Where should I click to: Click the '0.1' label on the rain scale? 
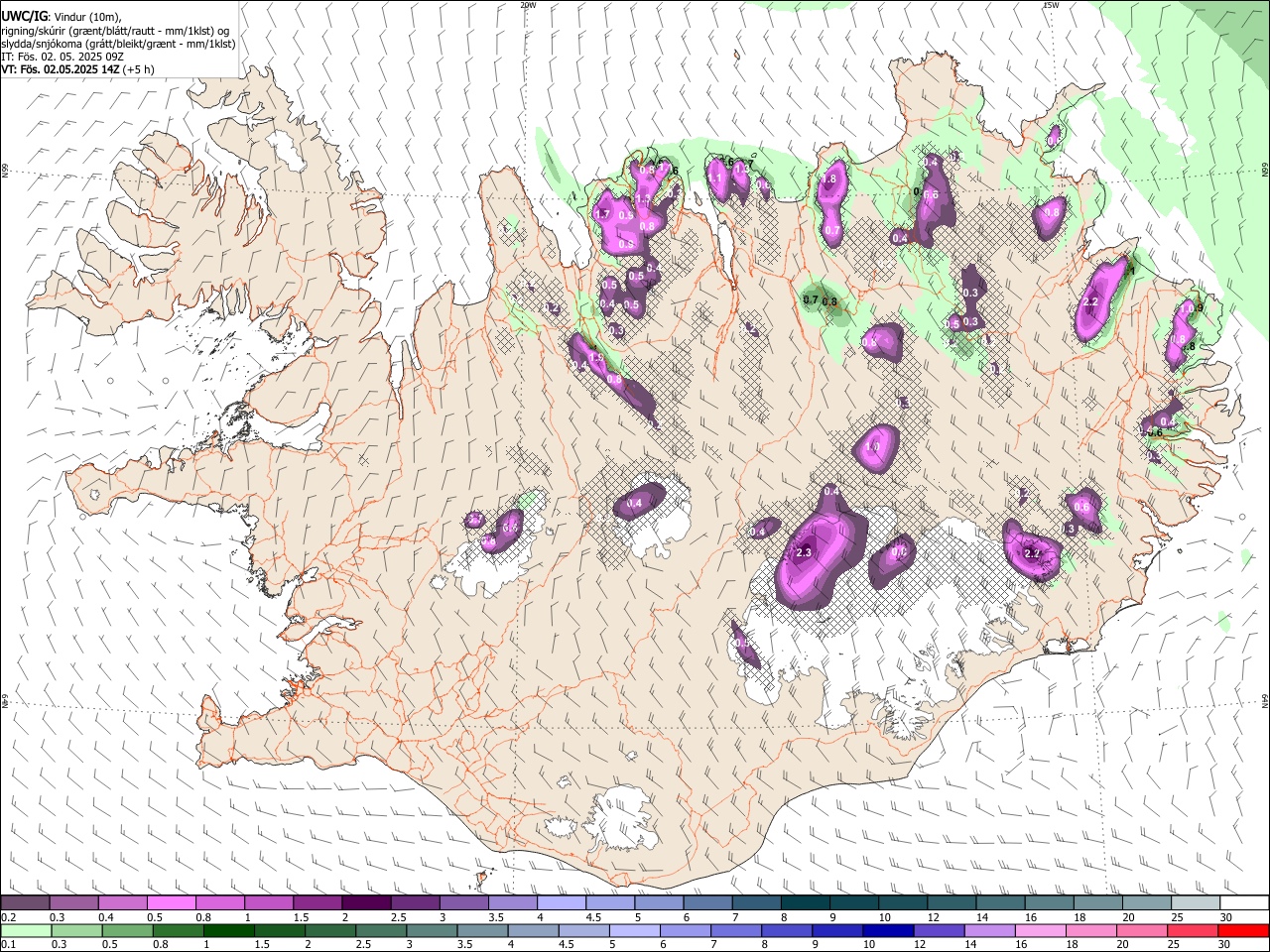8,944
